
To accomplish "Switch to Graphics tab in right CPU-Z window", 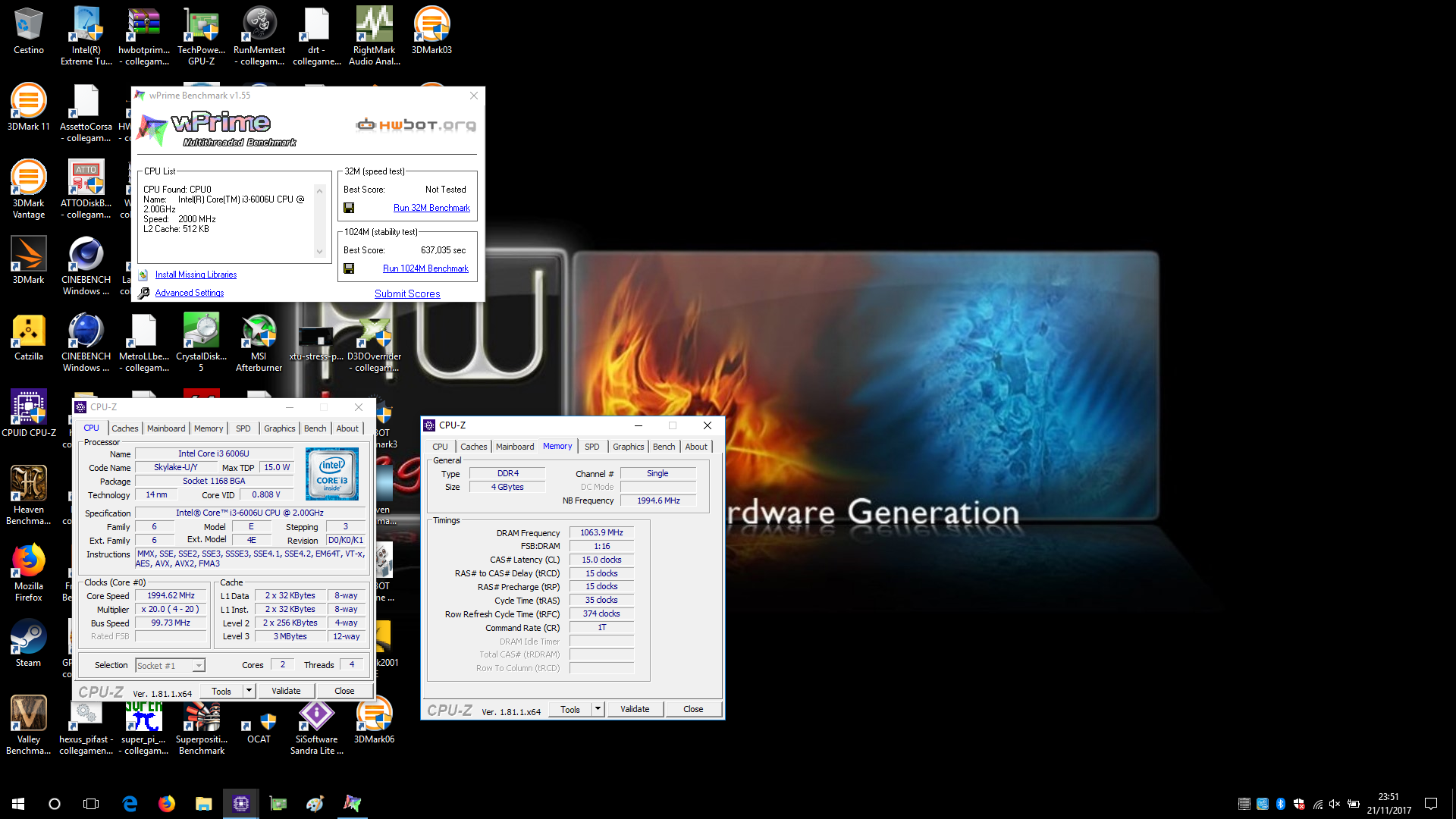I will [629, 447].
